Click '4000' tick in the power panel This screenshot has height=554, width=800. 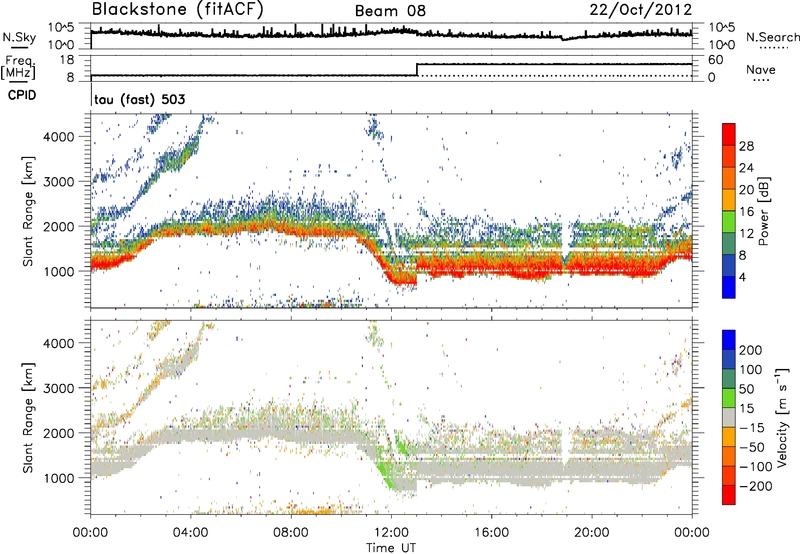[x=58, y=137]
